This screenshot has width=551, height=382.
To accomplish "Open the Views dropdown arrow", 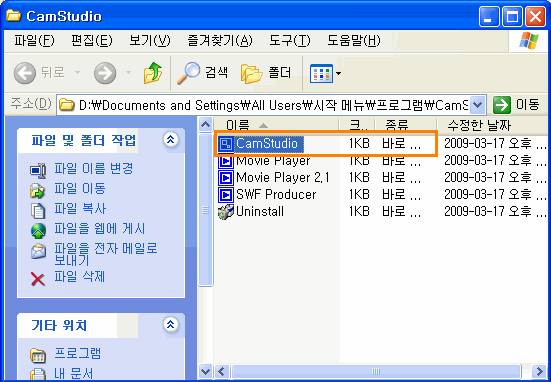I will [338, 73].
